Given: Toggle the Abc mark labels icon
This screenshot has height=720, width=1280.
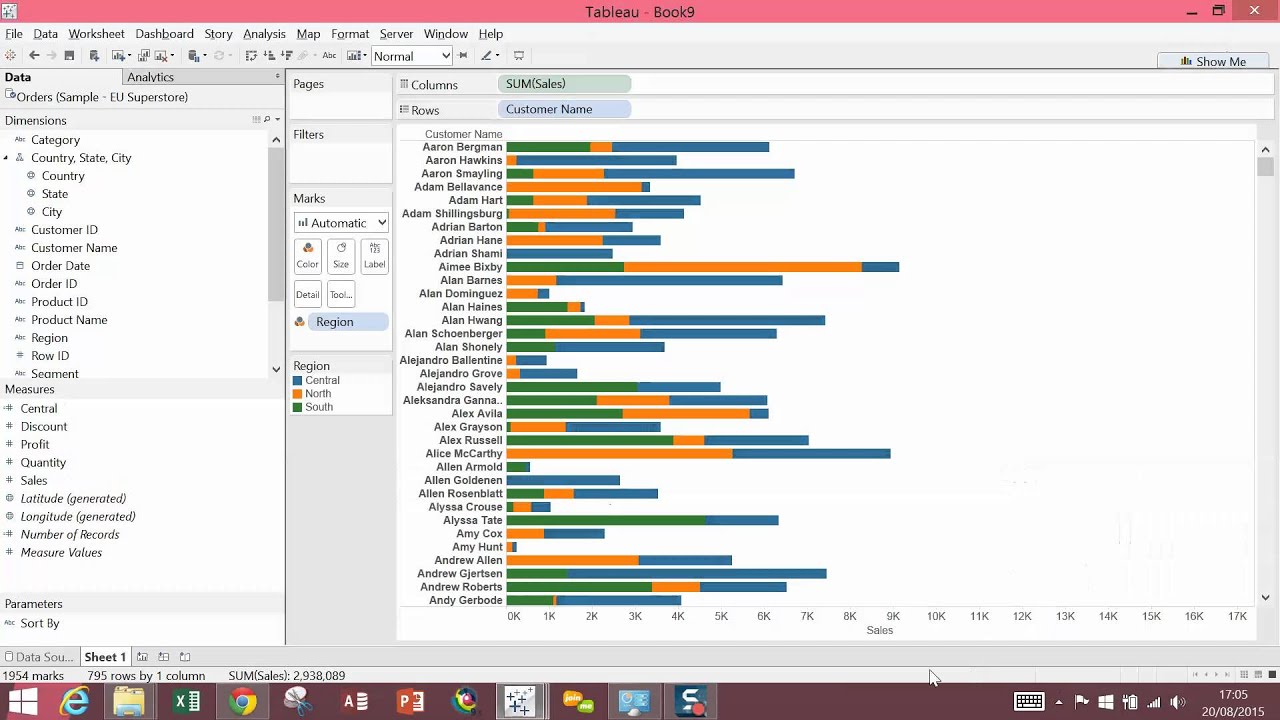Looking at the screenshot, I should coord(329,56).
